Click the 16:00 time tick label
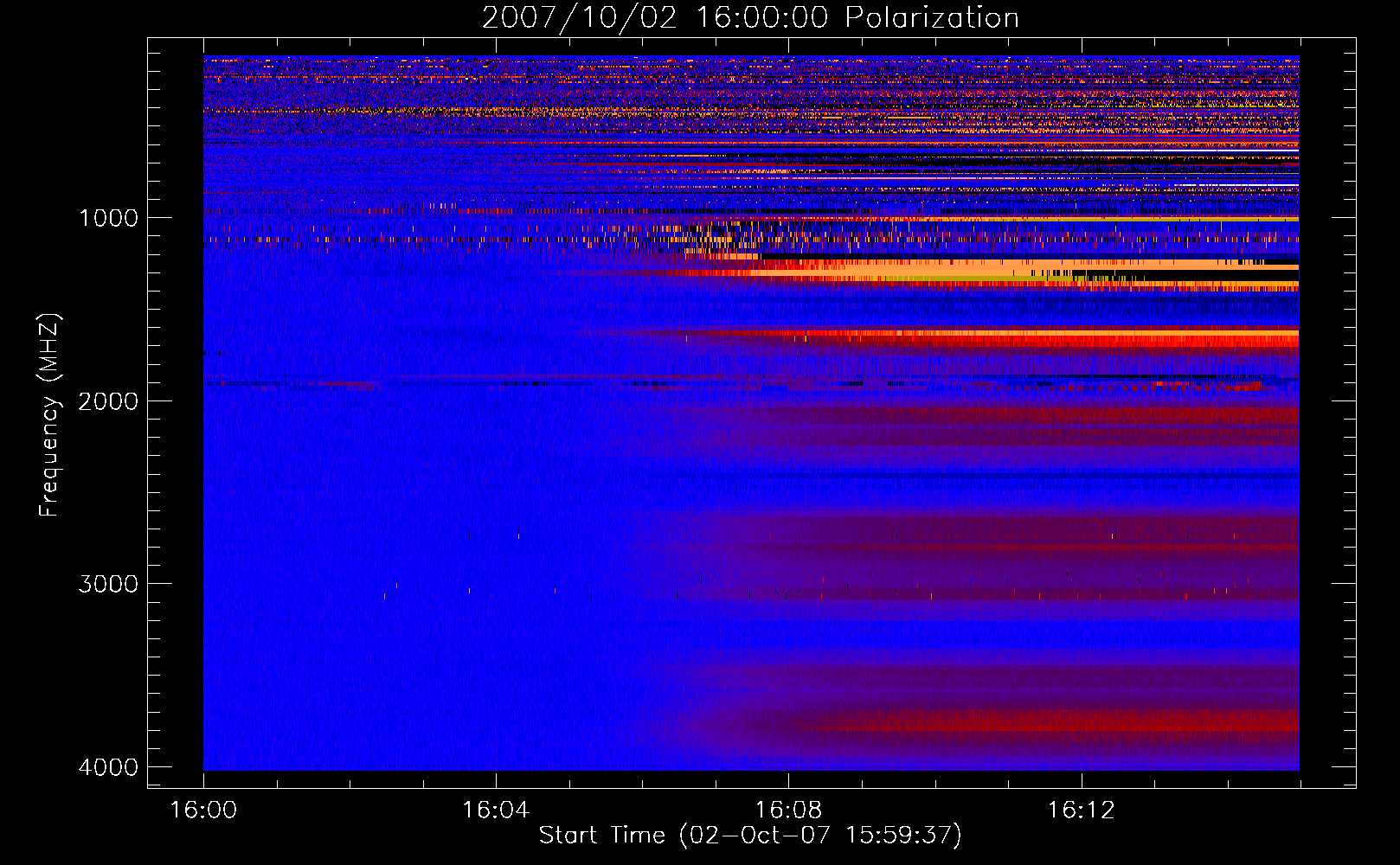Image resolution: width=1400 pixels, height=865 pixels. point(203,811)
